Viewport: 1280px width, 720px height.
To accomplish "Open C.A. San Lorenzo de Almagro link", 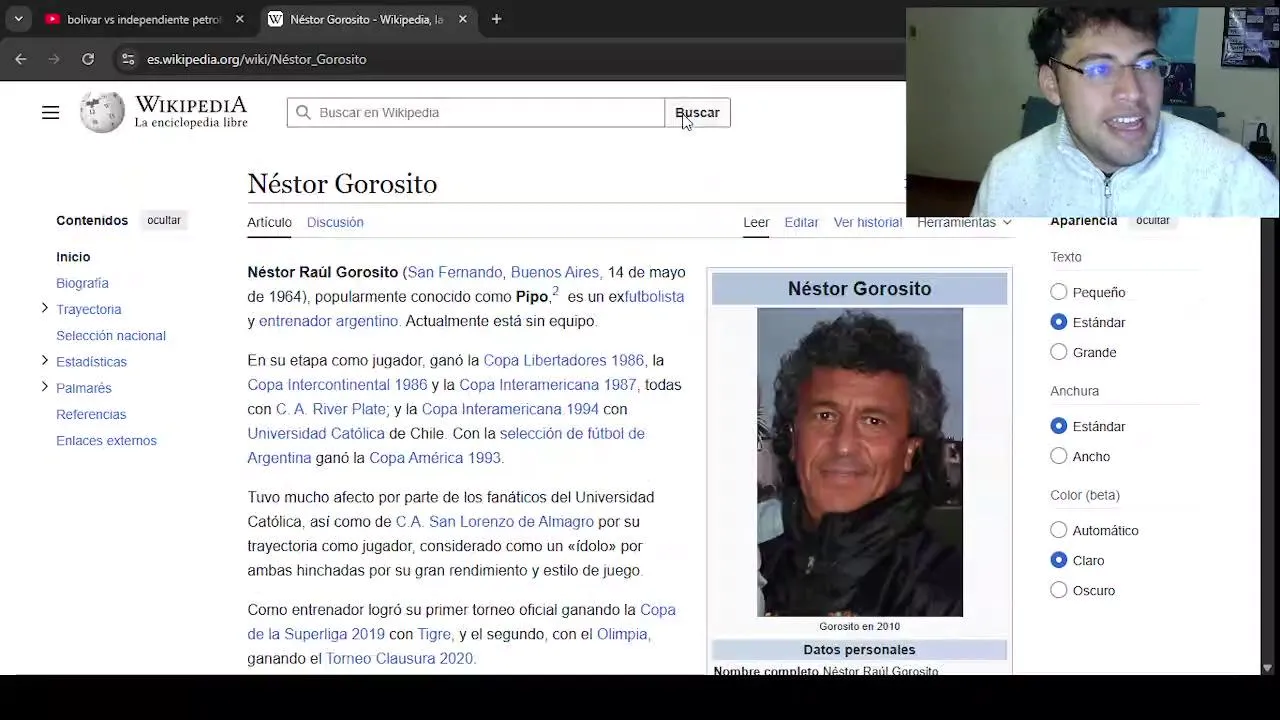I will (x=494, y=522).
